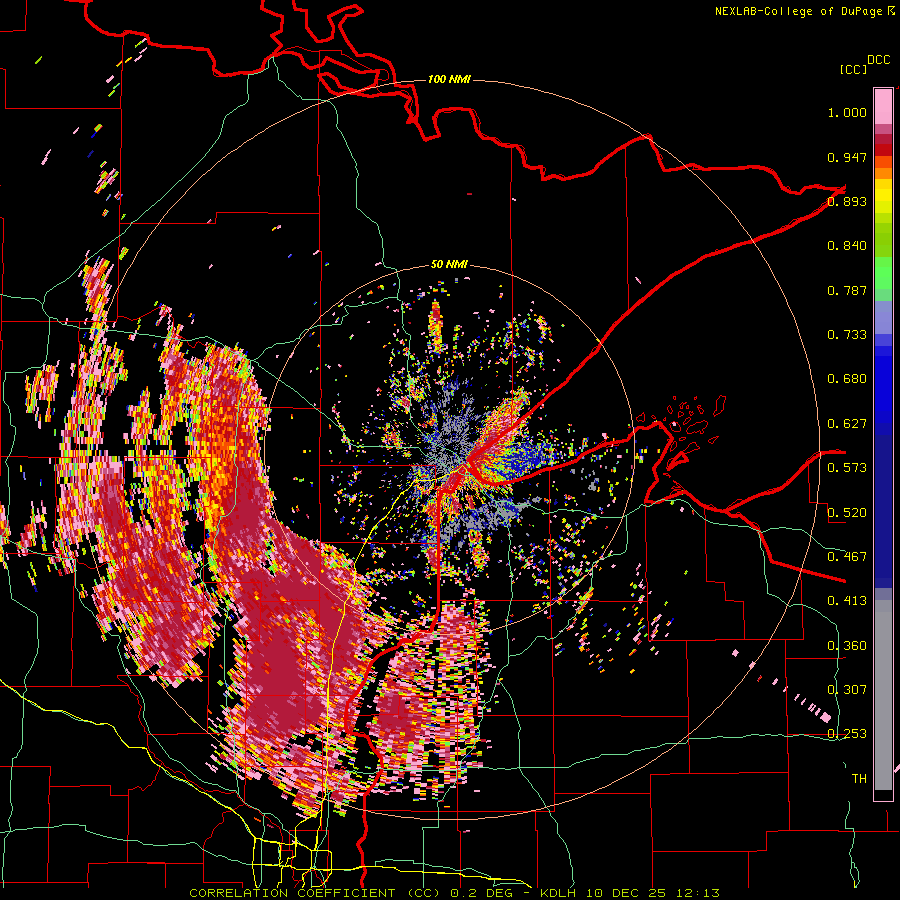Click the 0.733 scale value
Screen dimensions: 900x900
pos(847,335)
